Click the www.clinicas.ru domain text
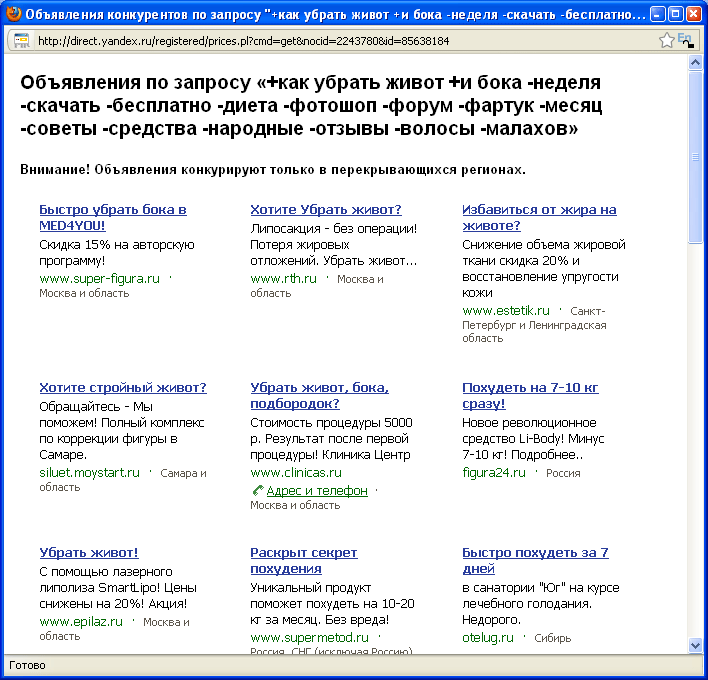This screenshot has height=680, width=708. pos(296,473)
